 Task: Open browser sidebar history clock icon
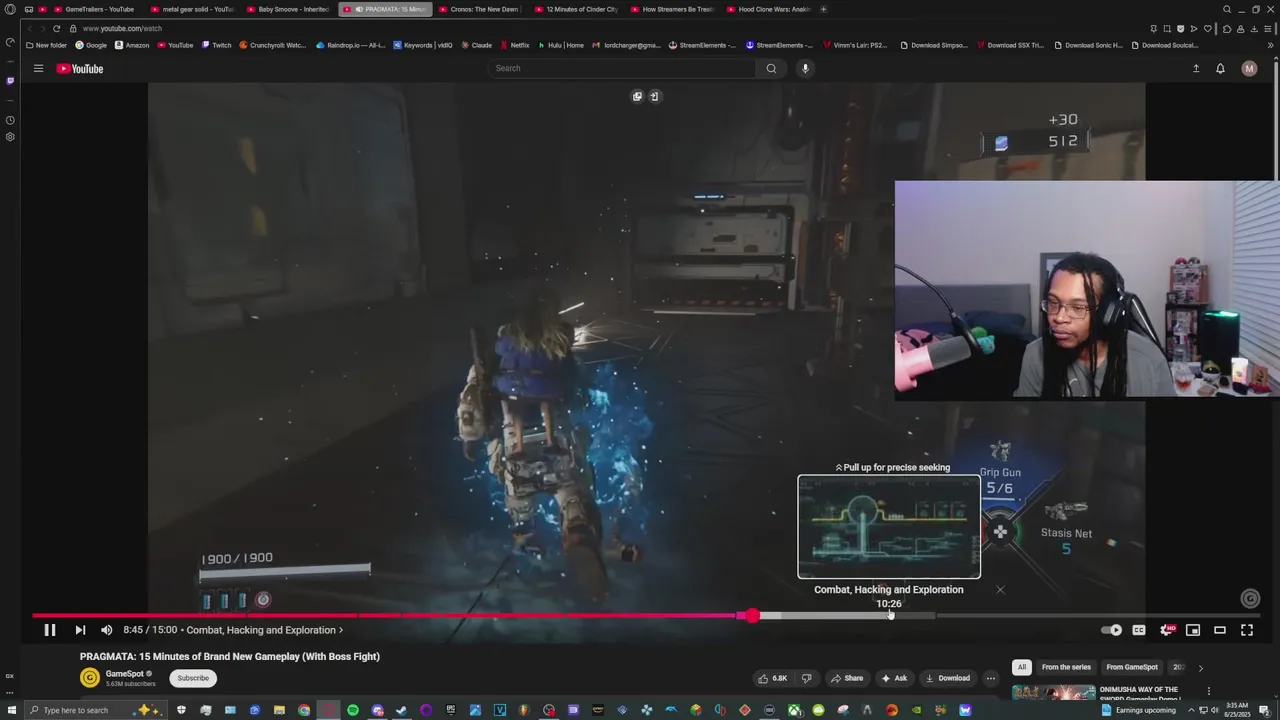point(10,120)
